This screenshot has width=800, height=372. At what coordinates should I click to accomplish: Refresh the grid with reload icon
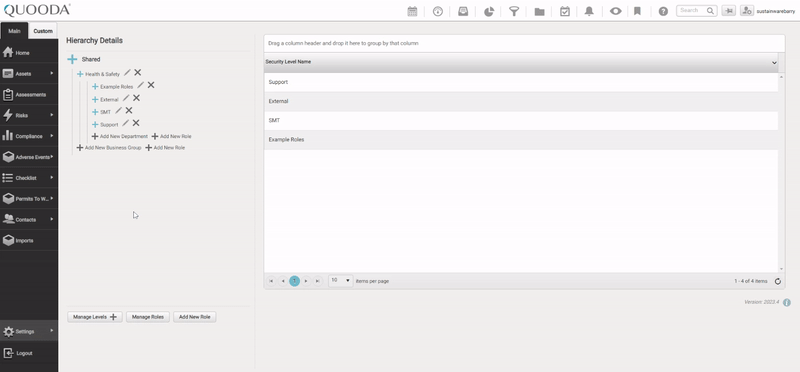pos(778,281)
